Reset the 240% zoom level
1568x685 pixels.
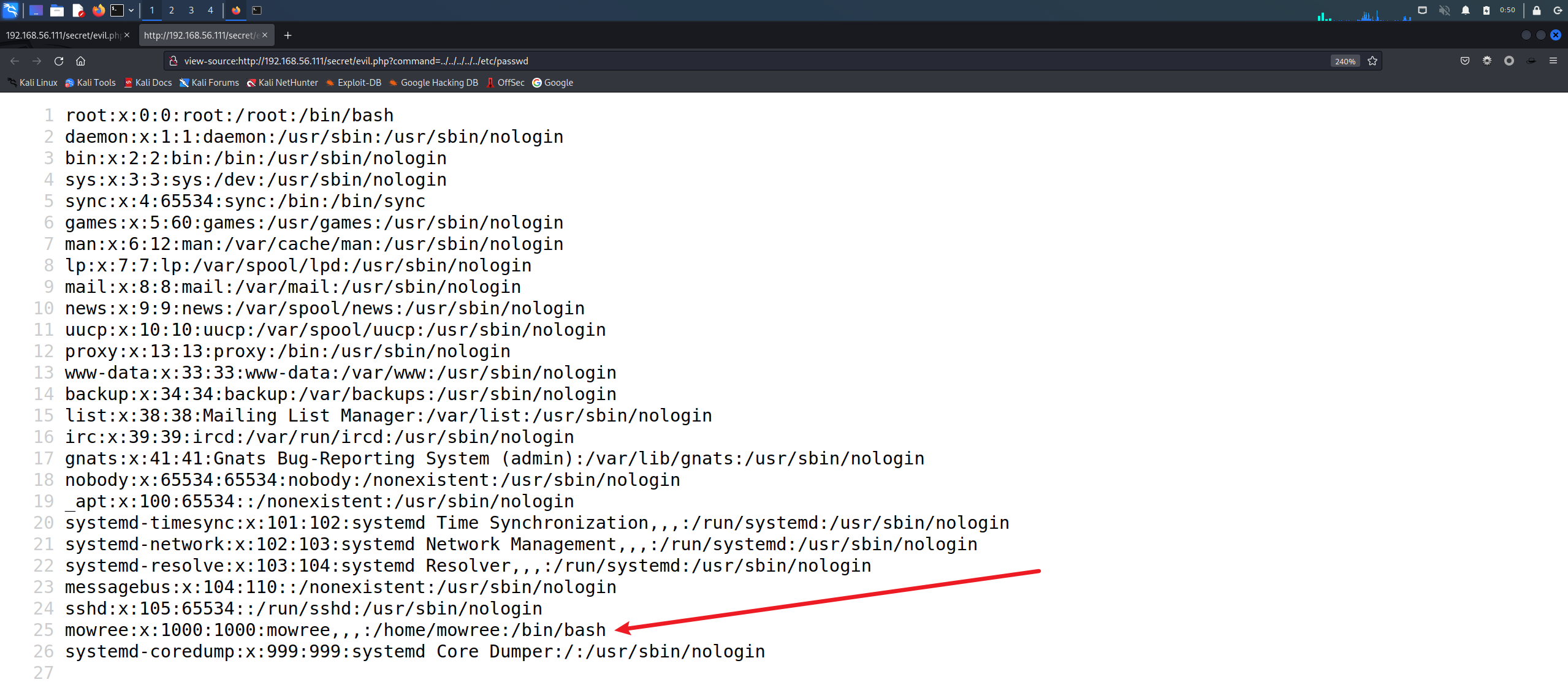tap(1345, 61)
